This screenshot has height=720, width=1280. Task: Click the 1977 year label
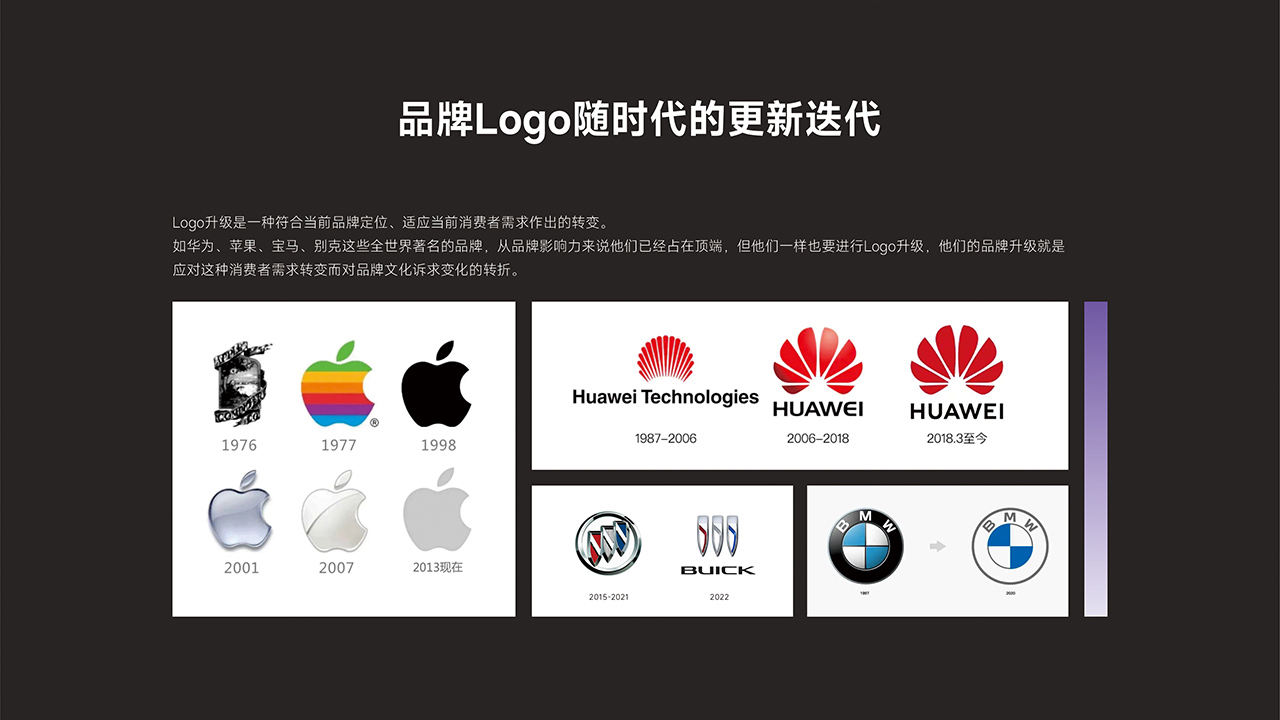339,445
